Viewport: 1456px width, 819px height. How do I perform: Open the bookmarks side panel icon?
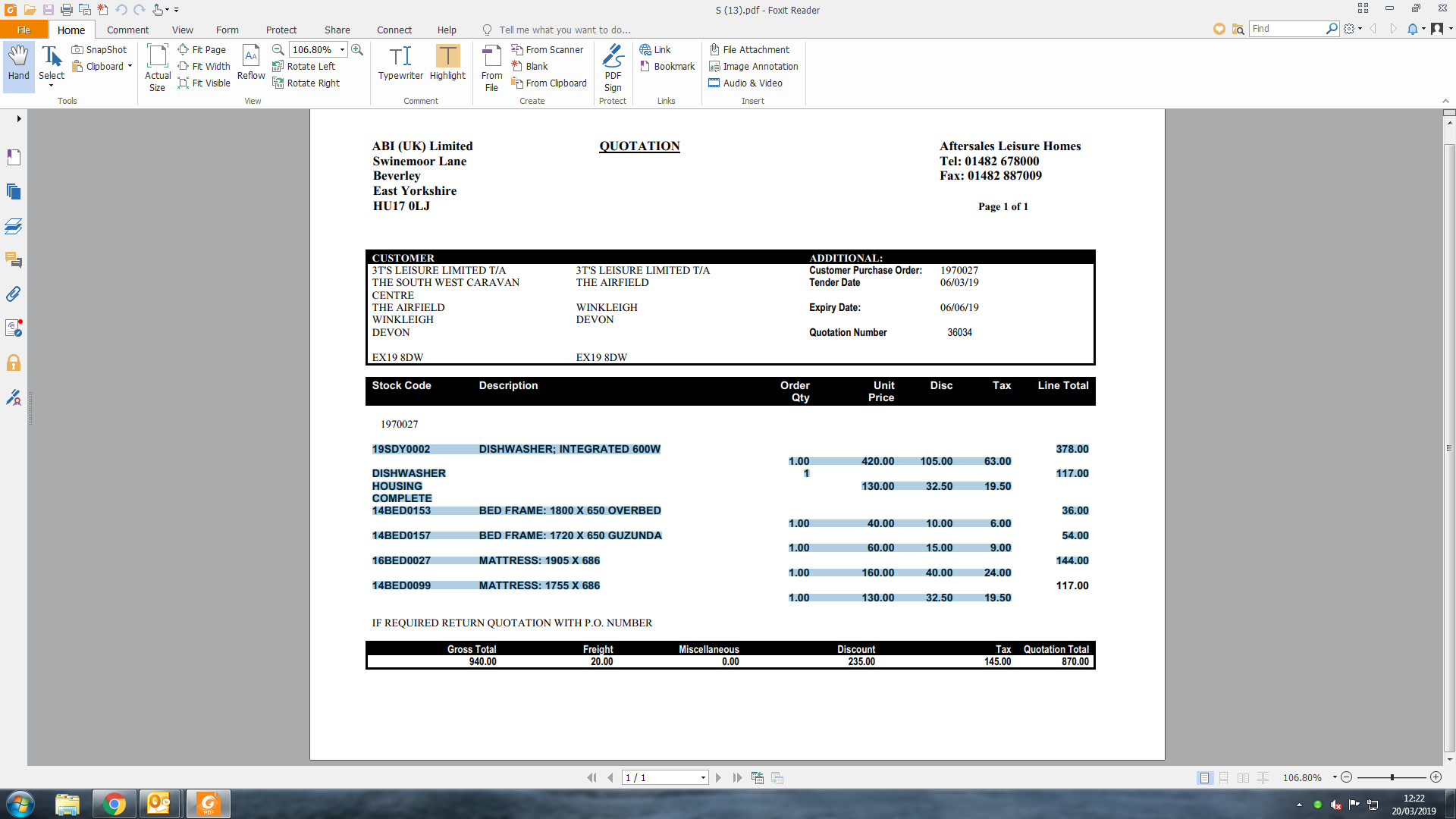[x=14, y=157]
